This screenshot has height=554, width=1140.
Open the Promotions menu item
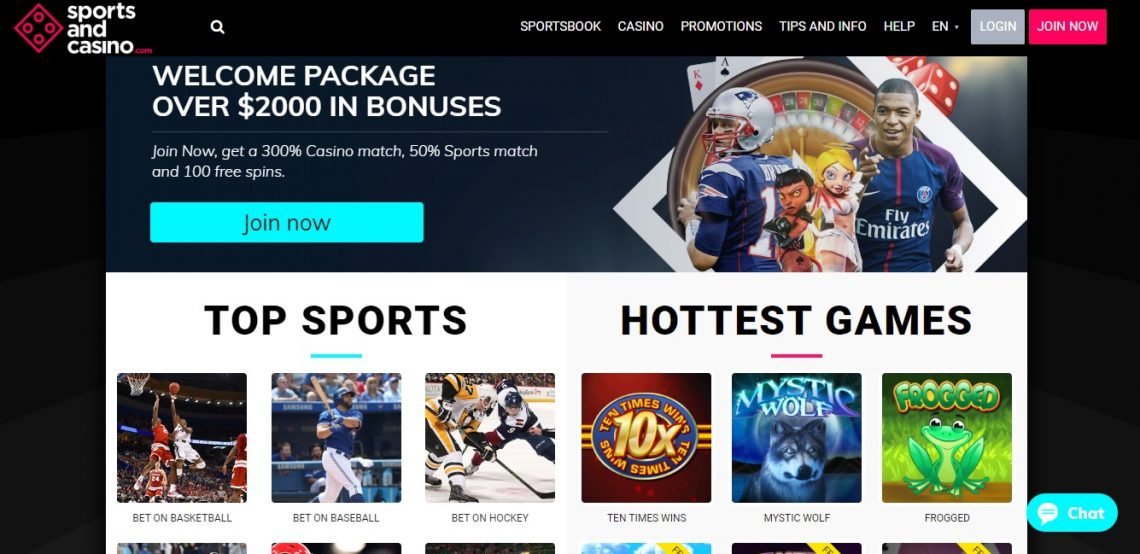[x=721, y=26]
